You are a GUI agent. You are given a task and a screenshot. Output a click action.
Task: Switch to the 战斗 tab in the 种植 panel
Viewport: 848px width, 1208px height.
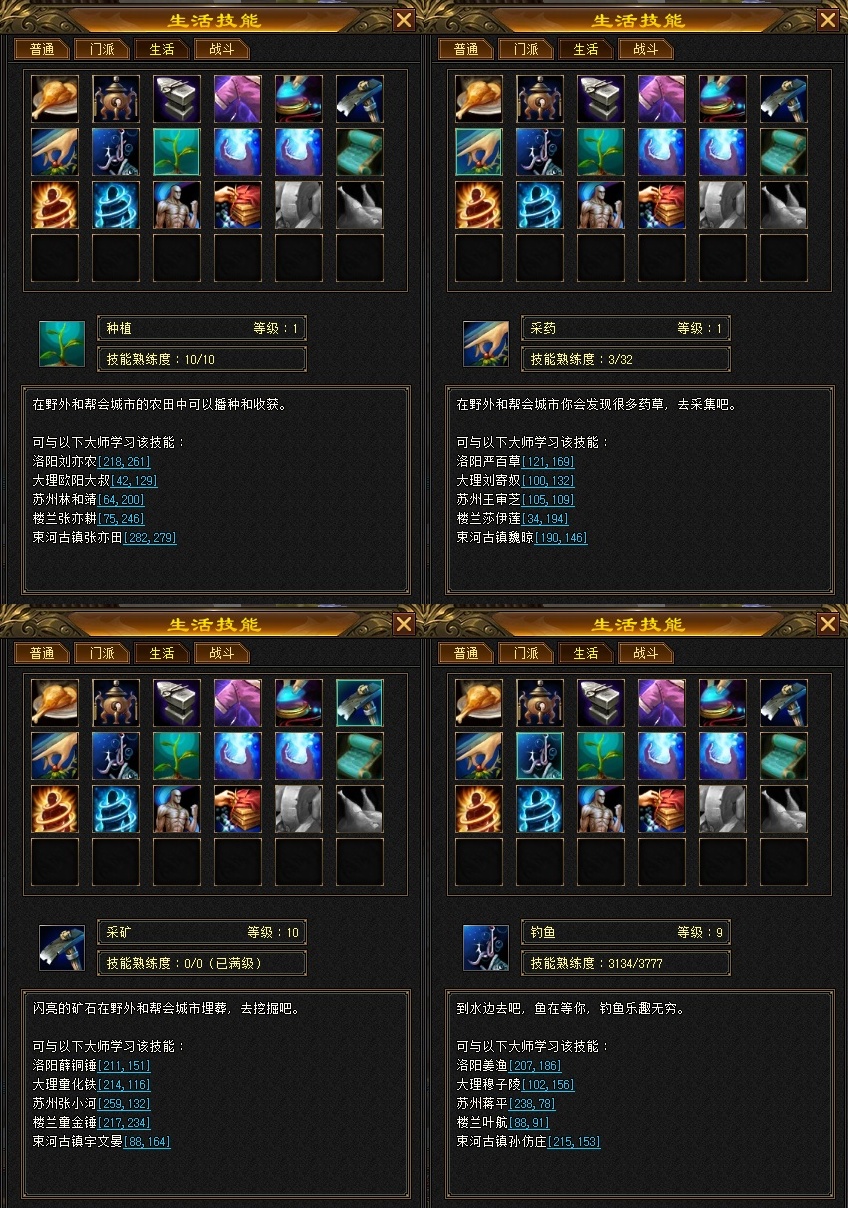pos(222,49)
